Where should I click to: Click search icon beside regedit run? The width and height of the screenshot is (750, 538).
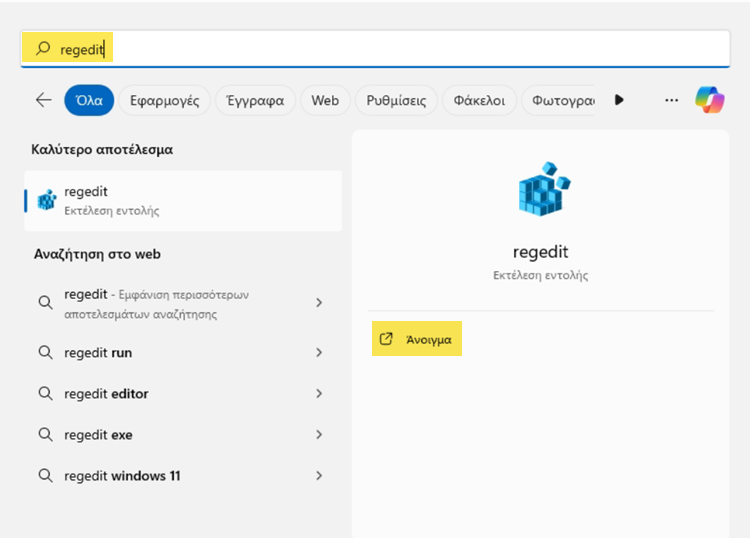45,353
